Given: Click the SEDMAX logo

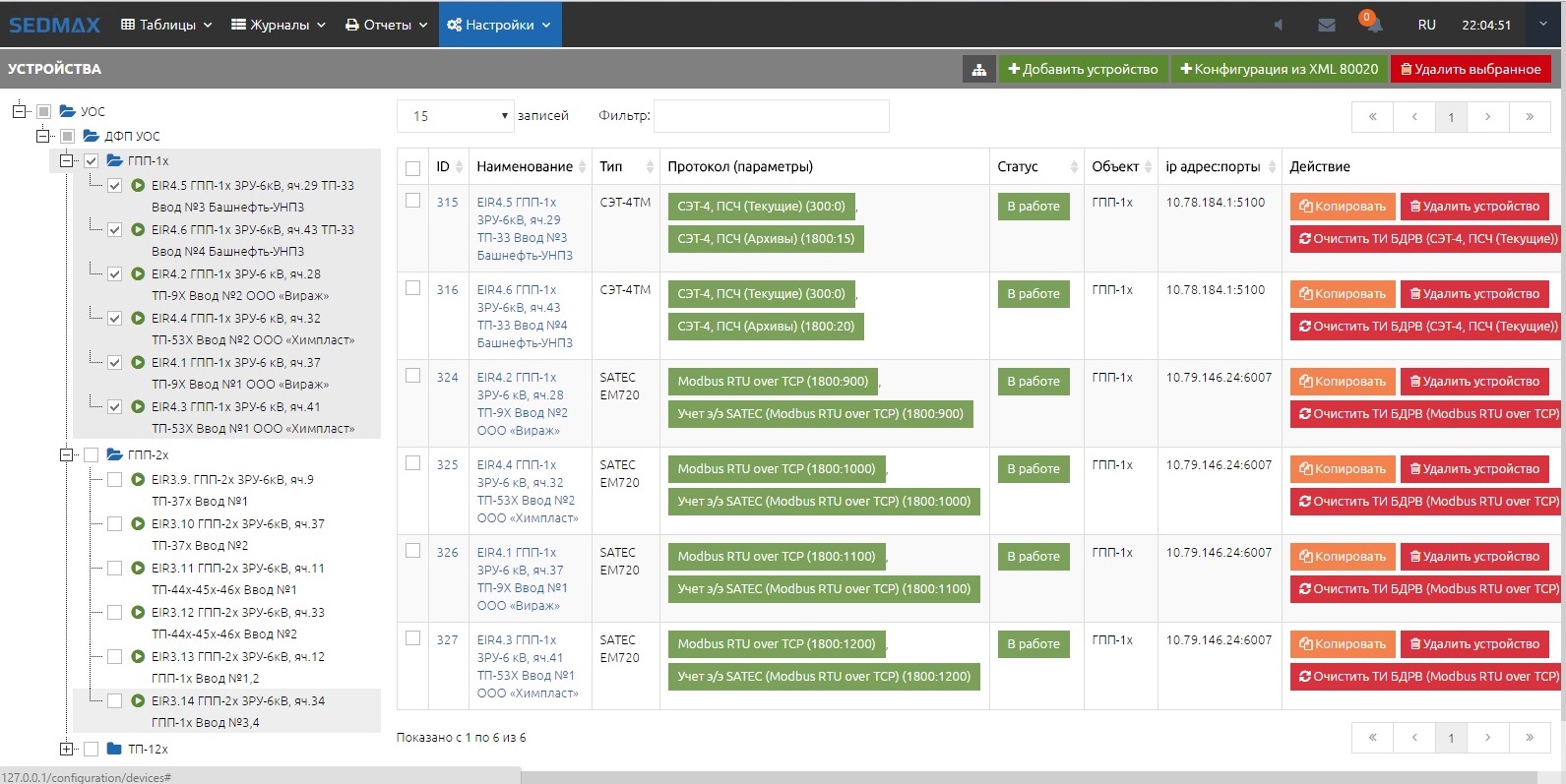Looking at the screenshot, I should tap(55, 25).
